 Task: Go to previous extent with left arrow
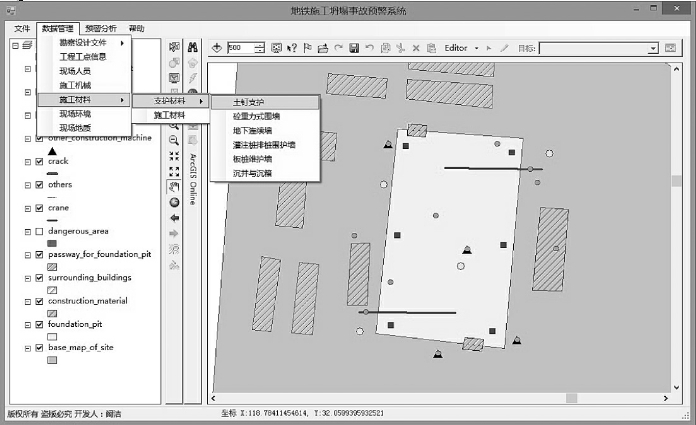[x=174, y=218]
